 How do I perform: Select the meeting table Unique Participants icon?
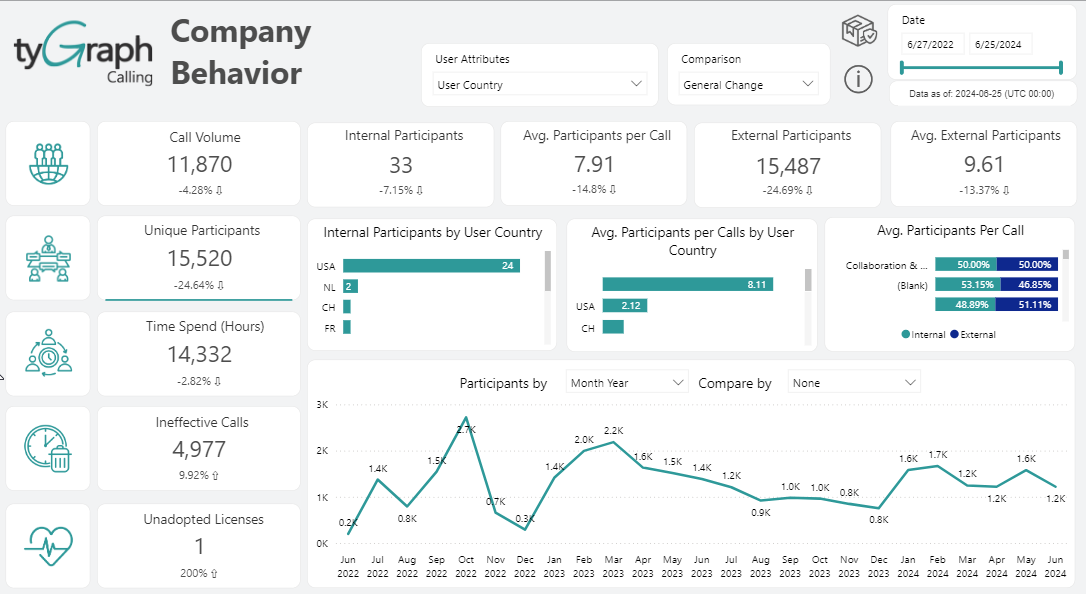click(x=48, y=258)
